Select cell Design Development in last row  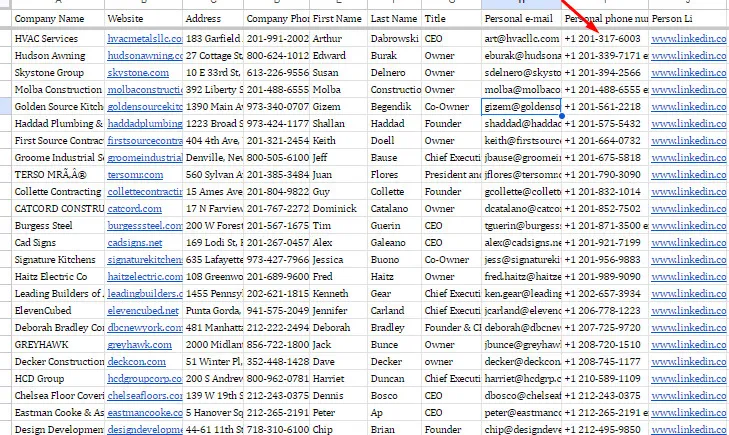point(58,429)
